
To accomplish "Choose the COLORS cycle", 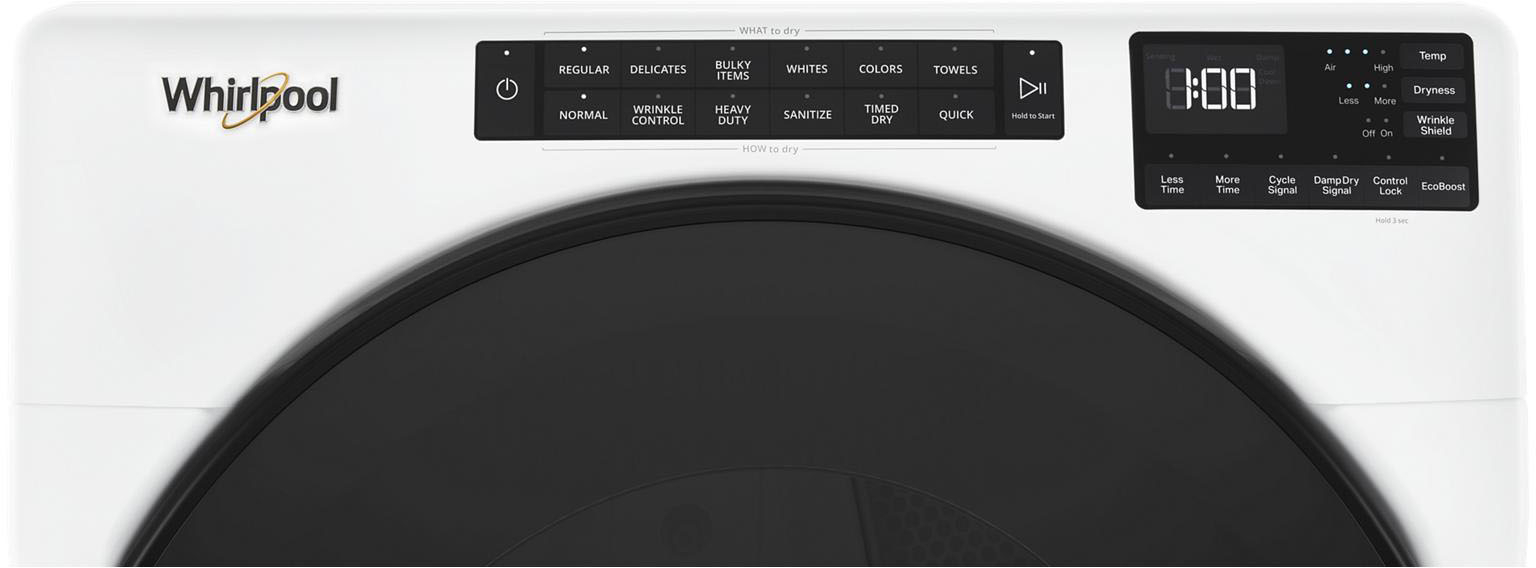I will click(x=881, y=65).
